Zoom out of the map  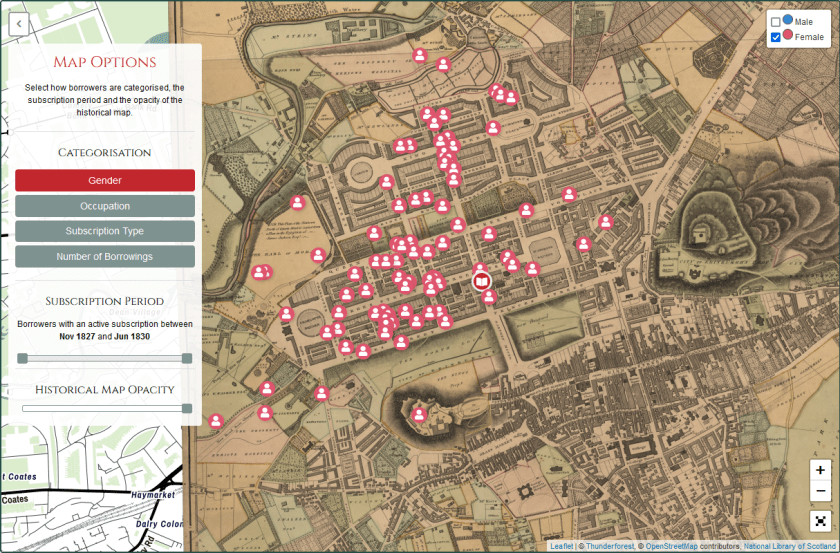[820, 491]
